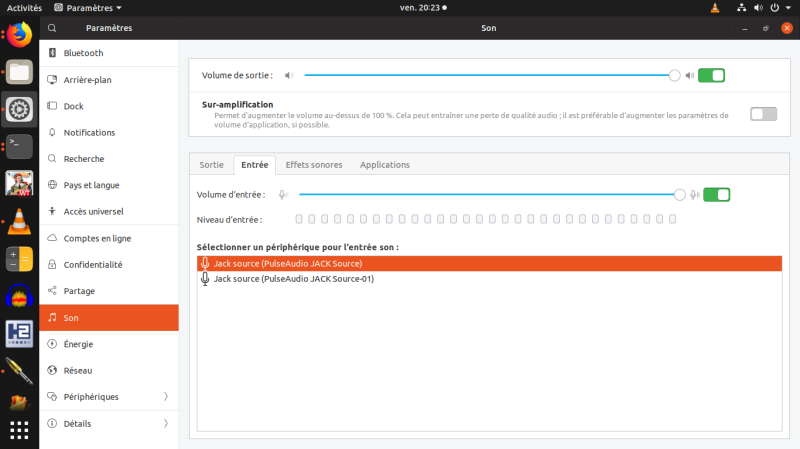
Task: Open Comptes en ligne settings
Action: click(109, 238)
